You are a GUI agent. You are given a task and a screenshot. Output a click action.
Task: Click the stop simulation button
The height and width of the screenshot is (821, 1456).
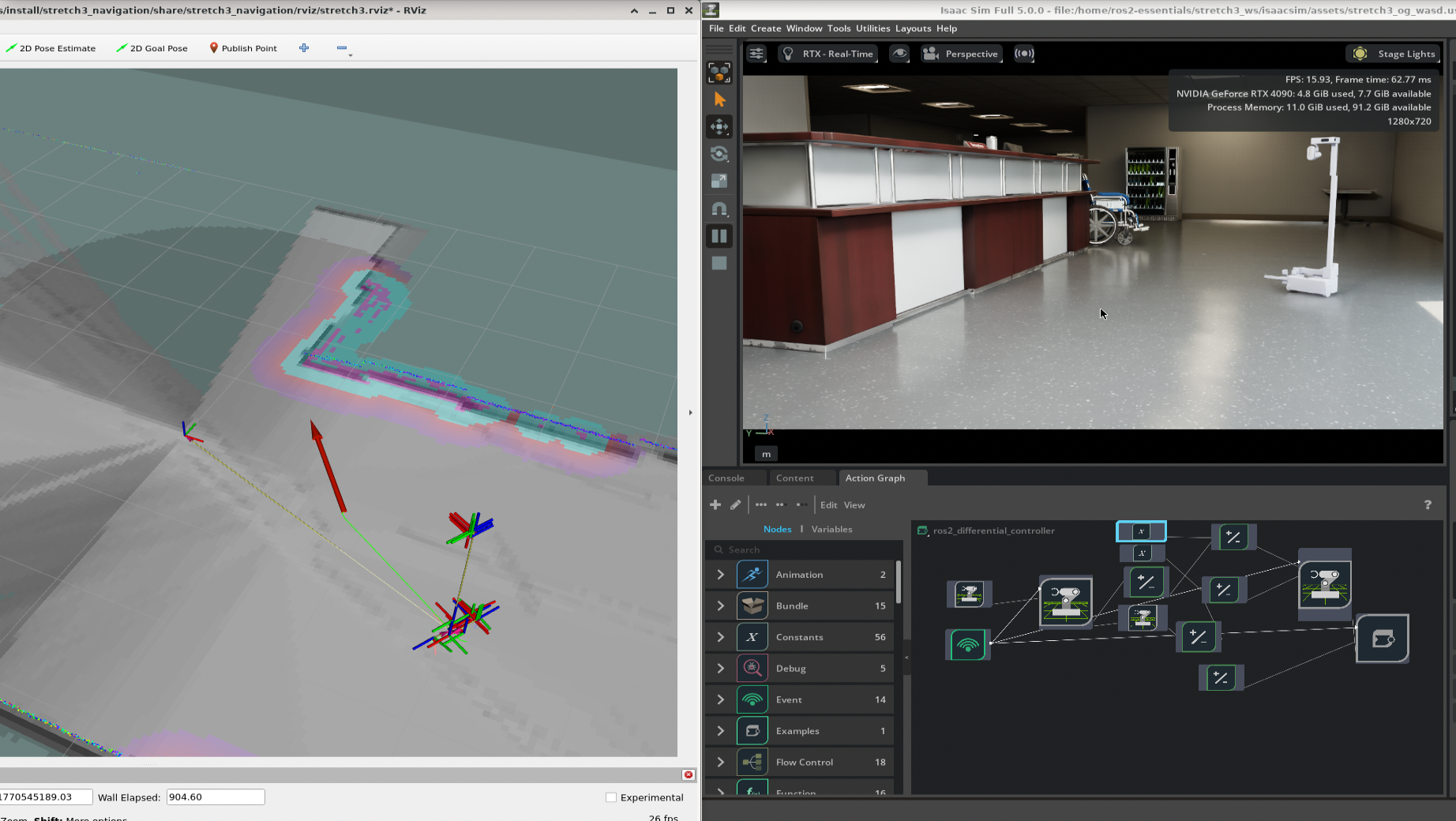tap(719, 264)
